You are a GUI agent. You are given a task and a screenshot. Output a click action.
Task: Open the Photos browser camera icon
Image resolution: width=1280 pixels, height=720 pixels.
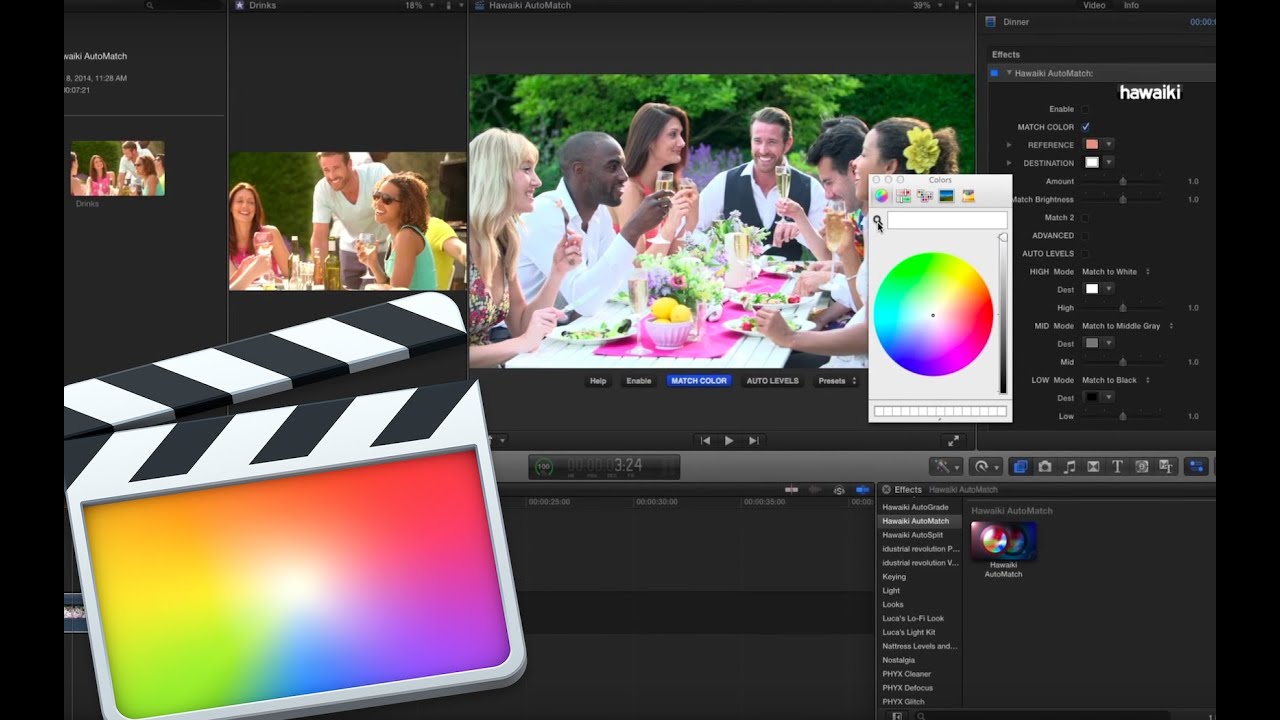(x=1045, y=466)
